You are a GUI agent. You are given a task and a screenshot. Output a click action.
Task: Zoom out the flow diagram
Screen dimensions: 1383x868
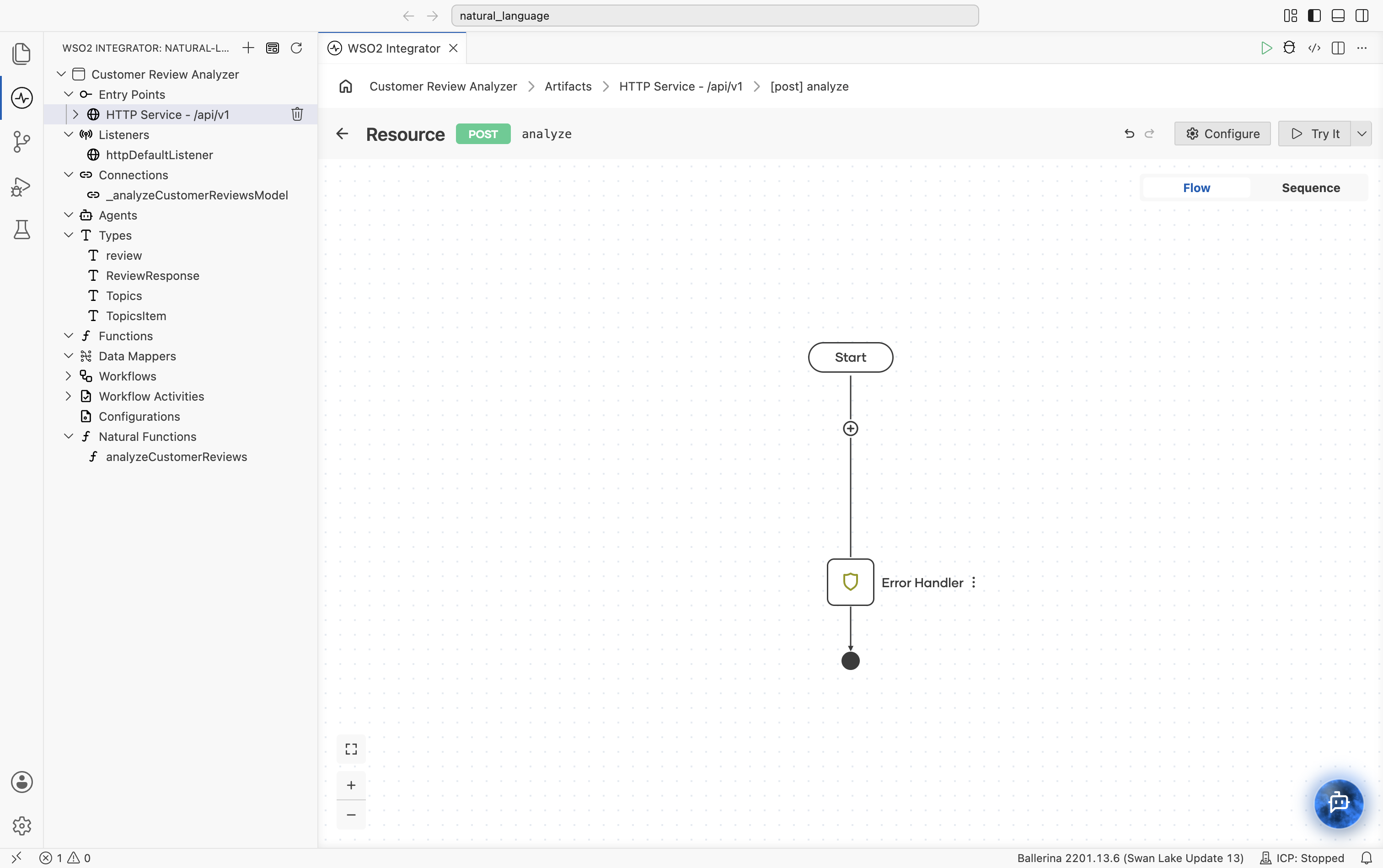351,814
